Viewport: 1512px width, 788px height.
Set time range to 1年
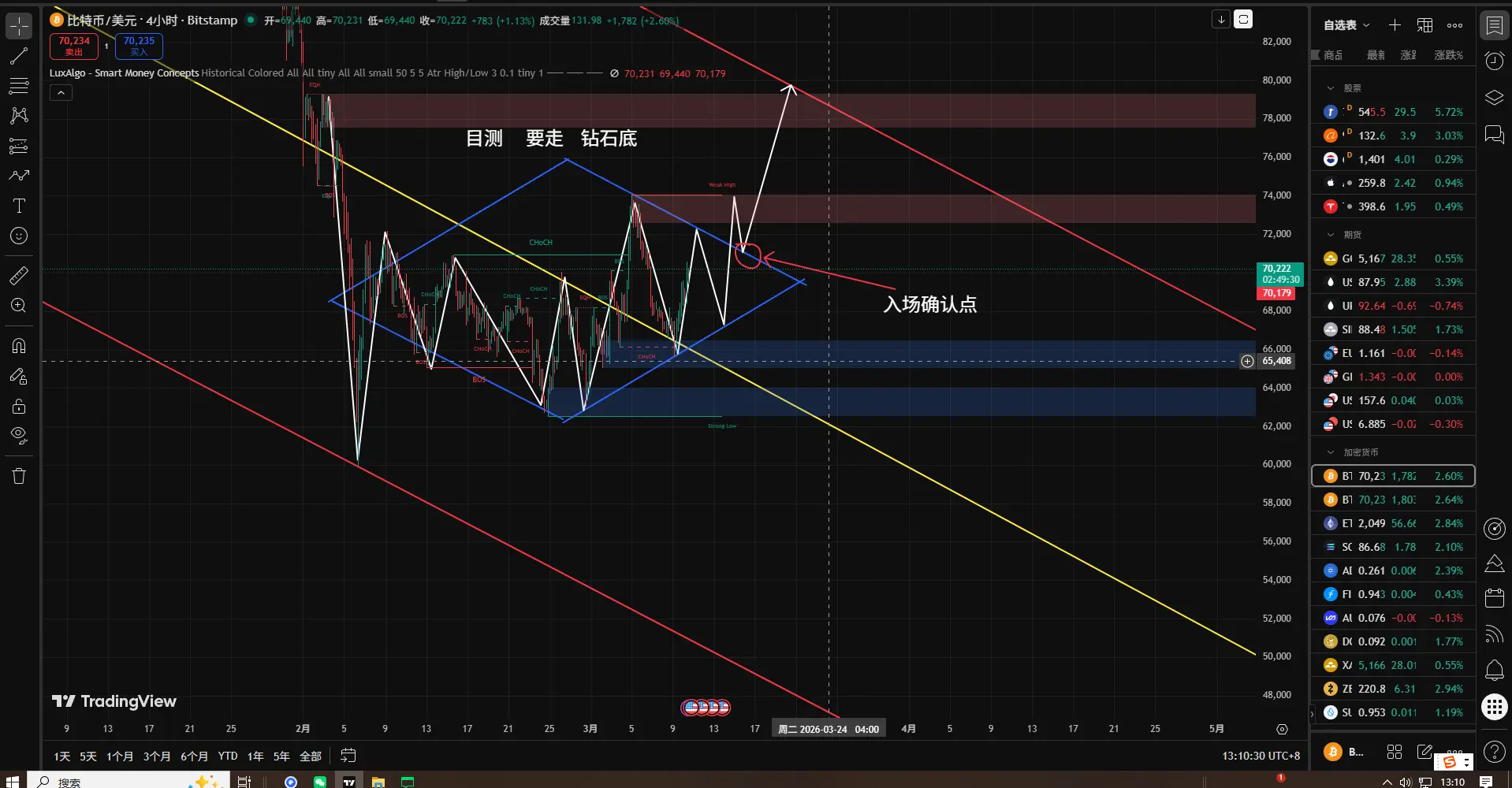(255, 756)
